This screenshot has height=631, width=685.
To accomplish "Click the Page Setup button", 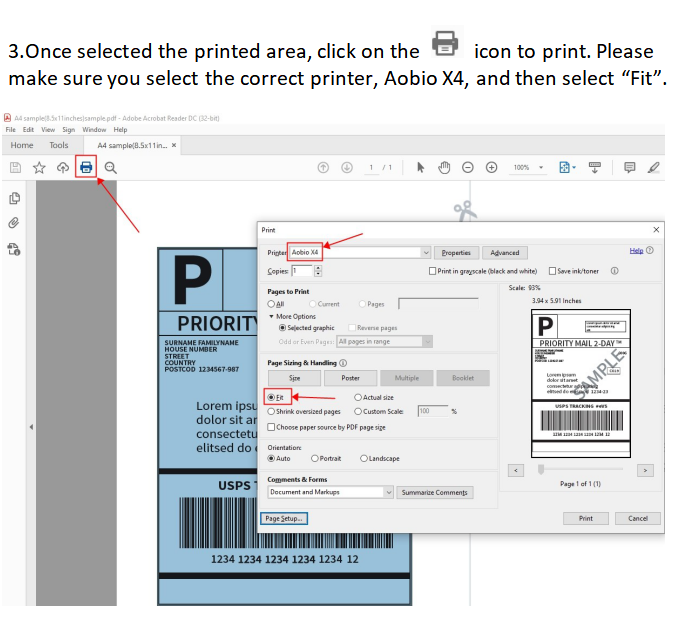I will [284, 518].
